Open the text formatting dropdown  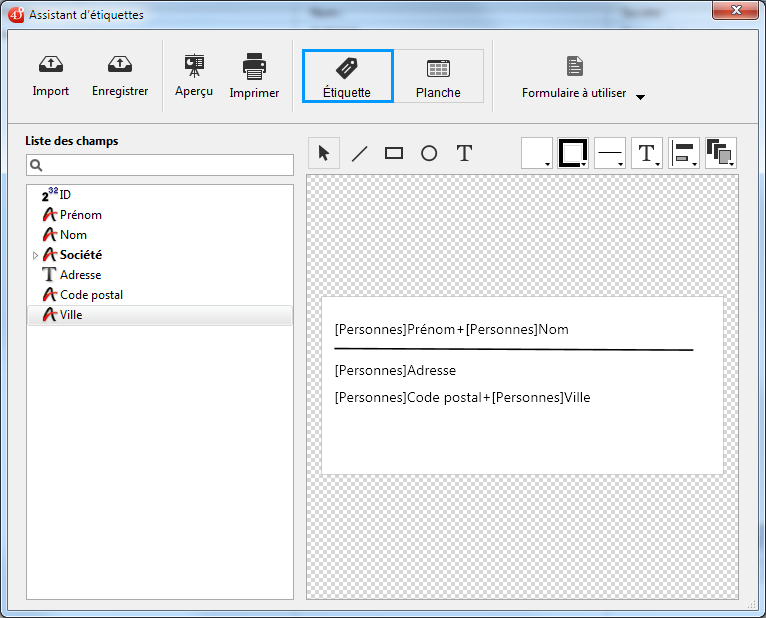point(648,153)
